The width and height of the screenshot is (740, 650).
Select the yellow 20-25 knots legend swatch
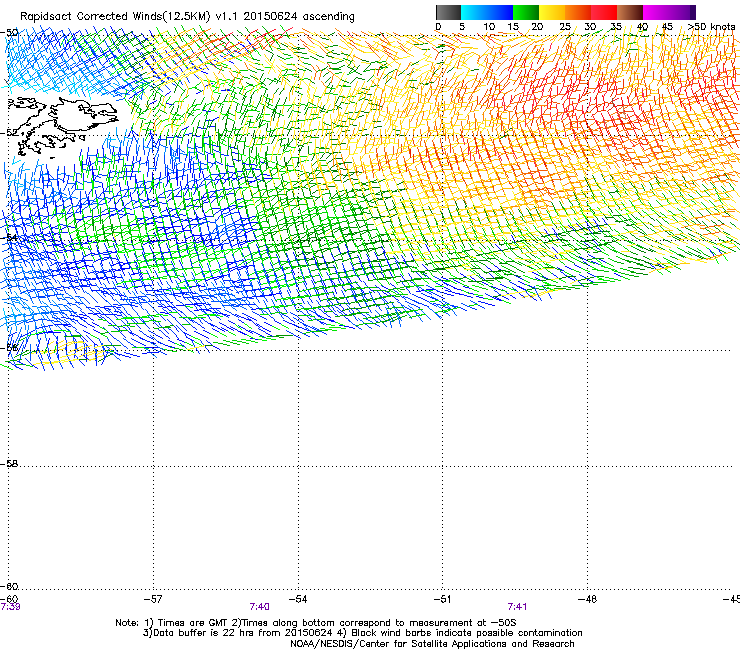(552, 12)
